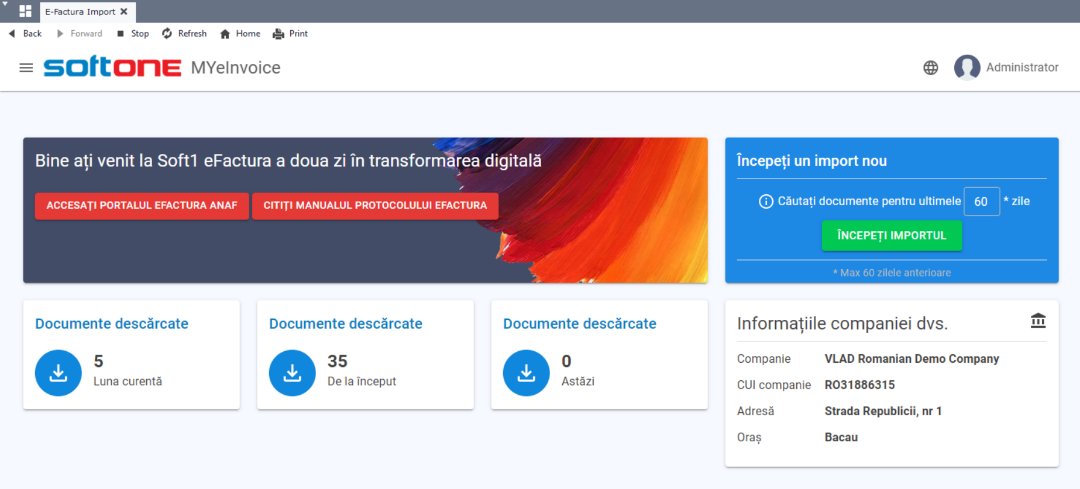Click the city value Bacau
The image size is (1080, 489).
[841, 437]
